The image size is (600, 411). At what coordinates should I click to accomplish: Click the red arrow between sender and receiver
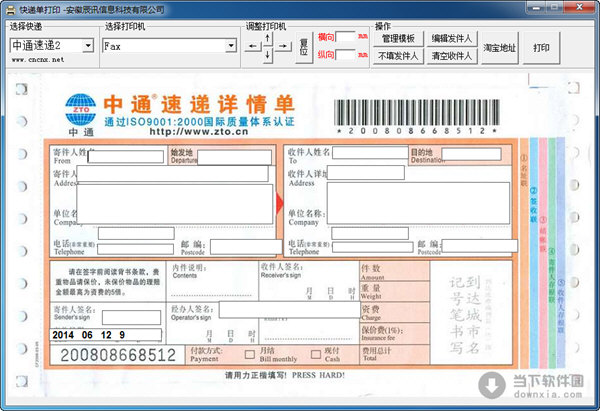(x=280, y=203)
